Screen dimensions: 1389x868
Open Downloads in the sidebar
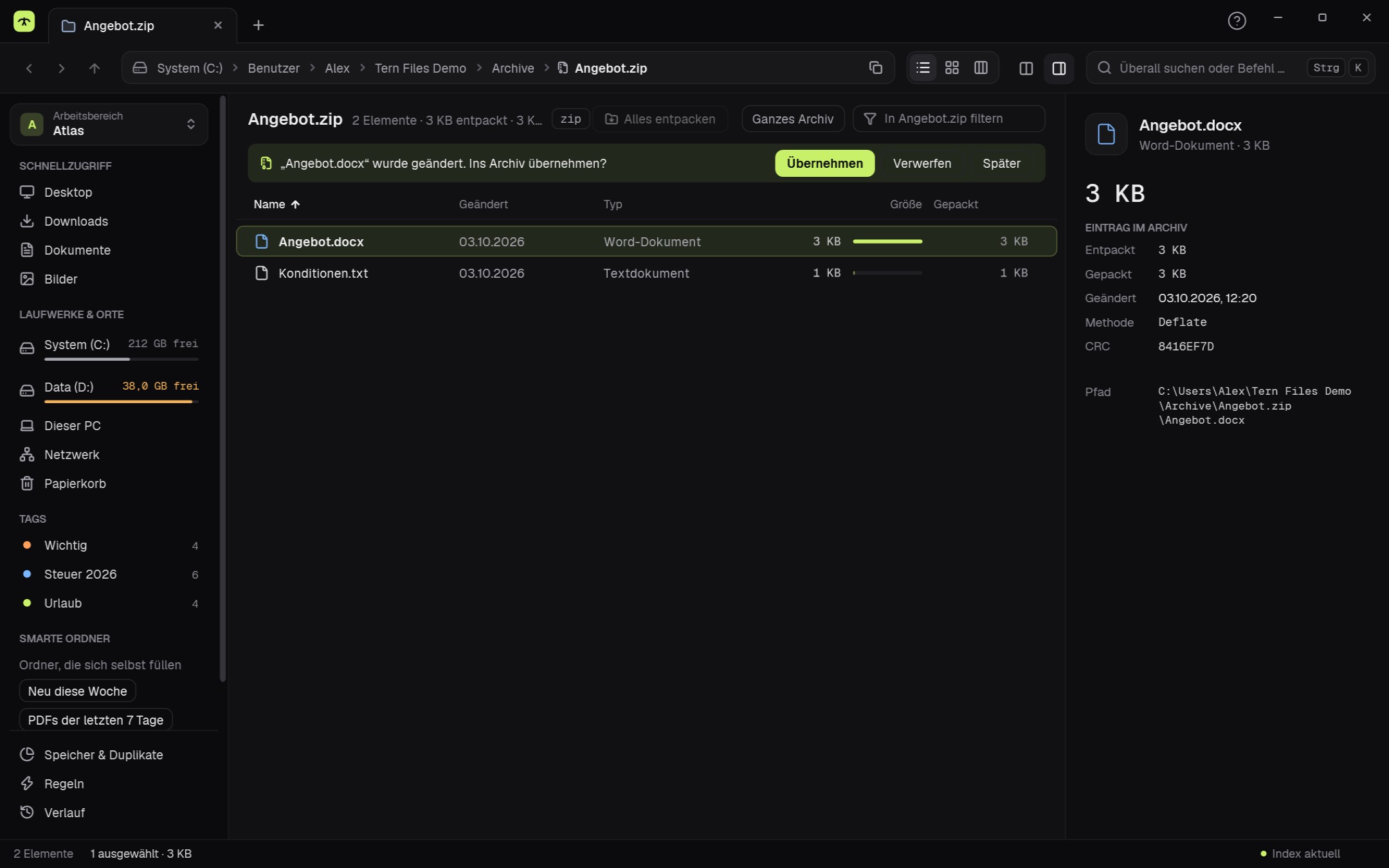pos(109,221)
